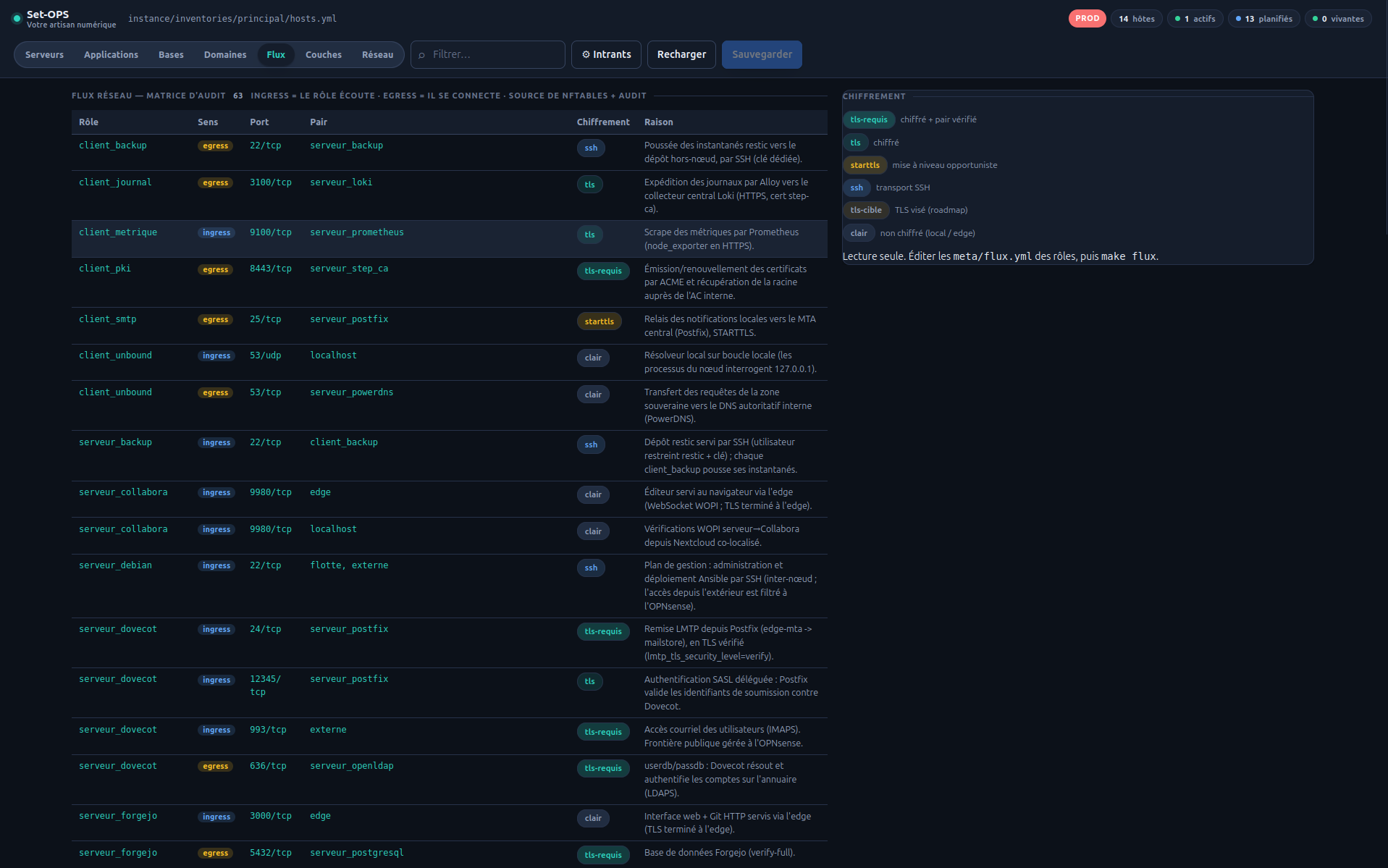Click the Sauvegarder button

click(x=762, y=55)
